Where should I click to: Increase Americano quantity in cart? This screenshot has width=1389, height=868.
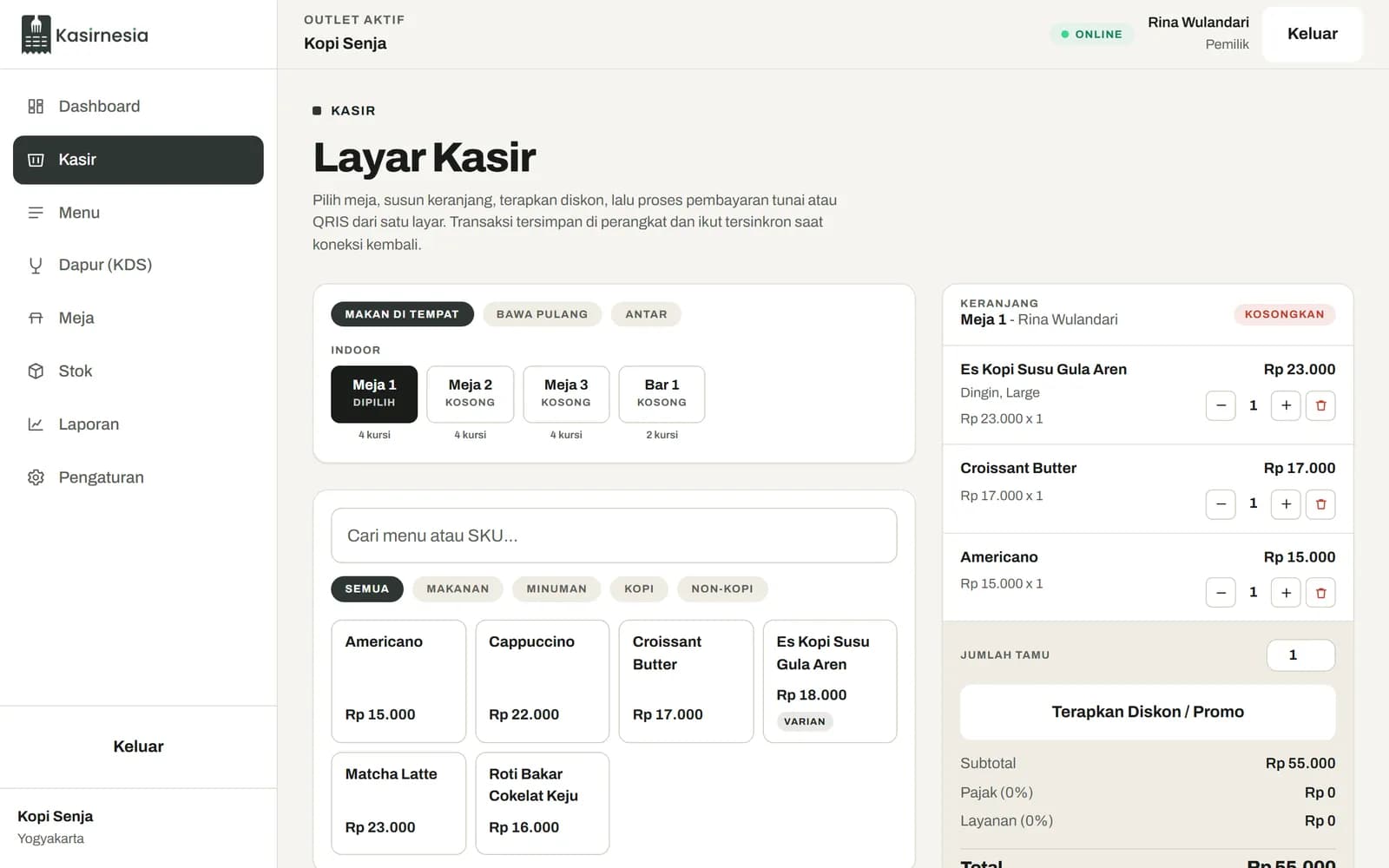coord(1286,593)
